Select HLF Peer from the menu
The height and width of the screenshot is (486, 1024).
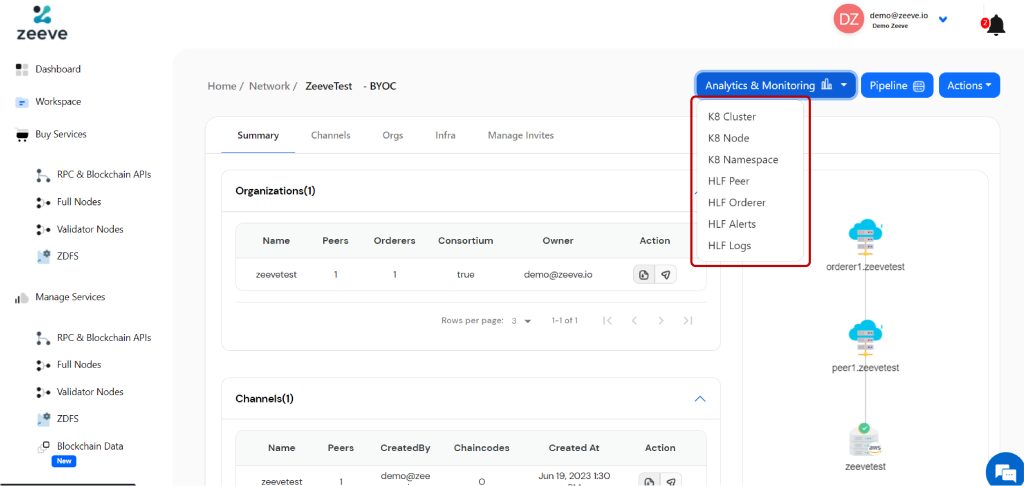(729, 181)
